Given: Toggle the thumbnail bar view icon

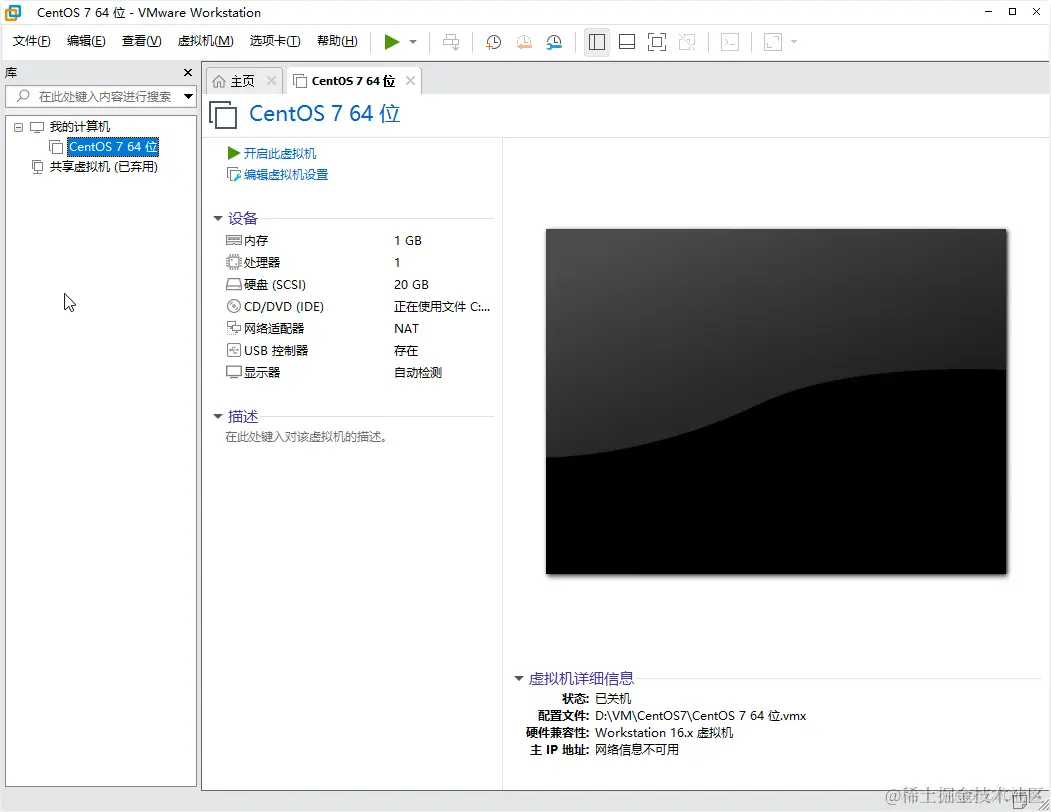Looking at the screenshot, I should (627, 42).
